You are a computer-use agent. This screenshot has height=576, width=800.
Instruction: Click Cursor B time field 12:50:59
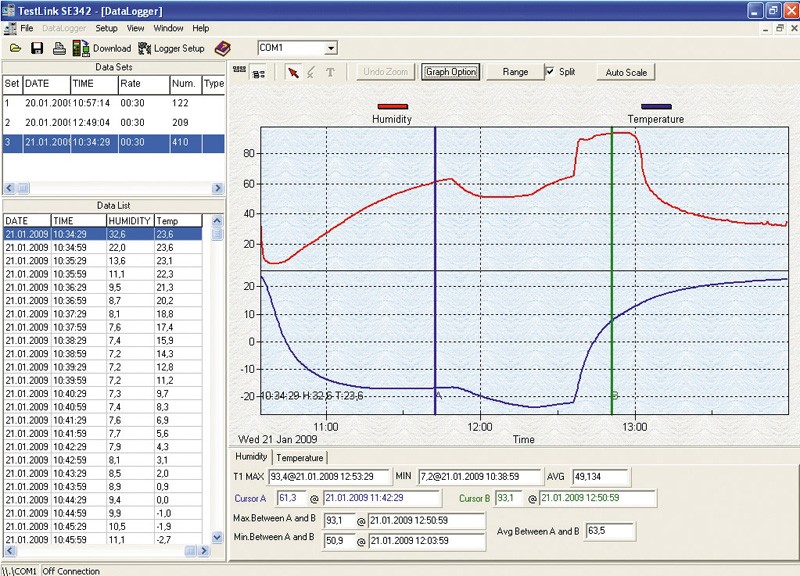(597, 498)
